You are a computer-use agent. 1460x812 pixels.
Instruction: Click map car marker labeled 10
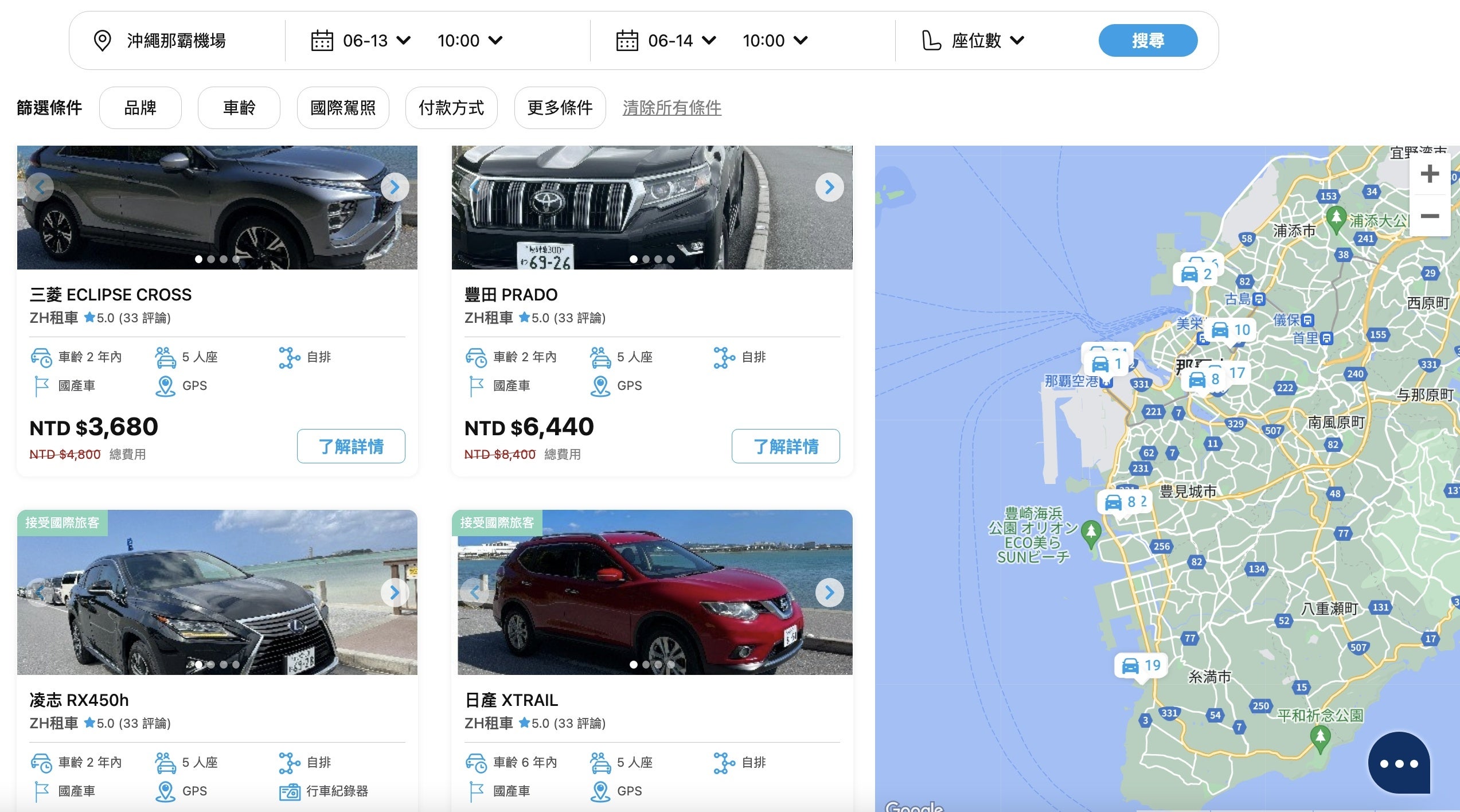pos(1231,330)
